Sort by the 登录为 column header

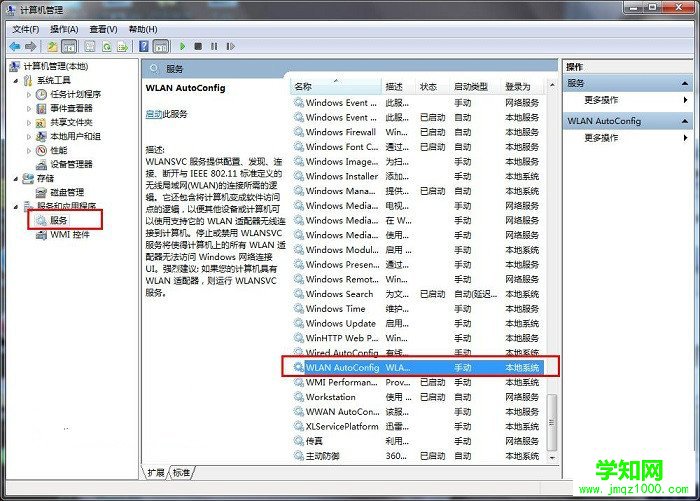point(524,87)
